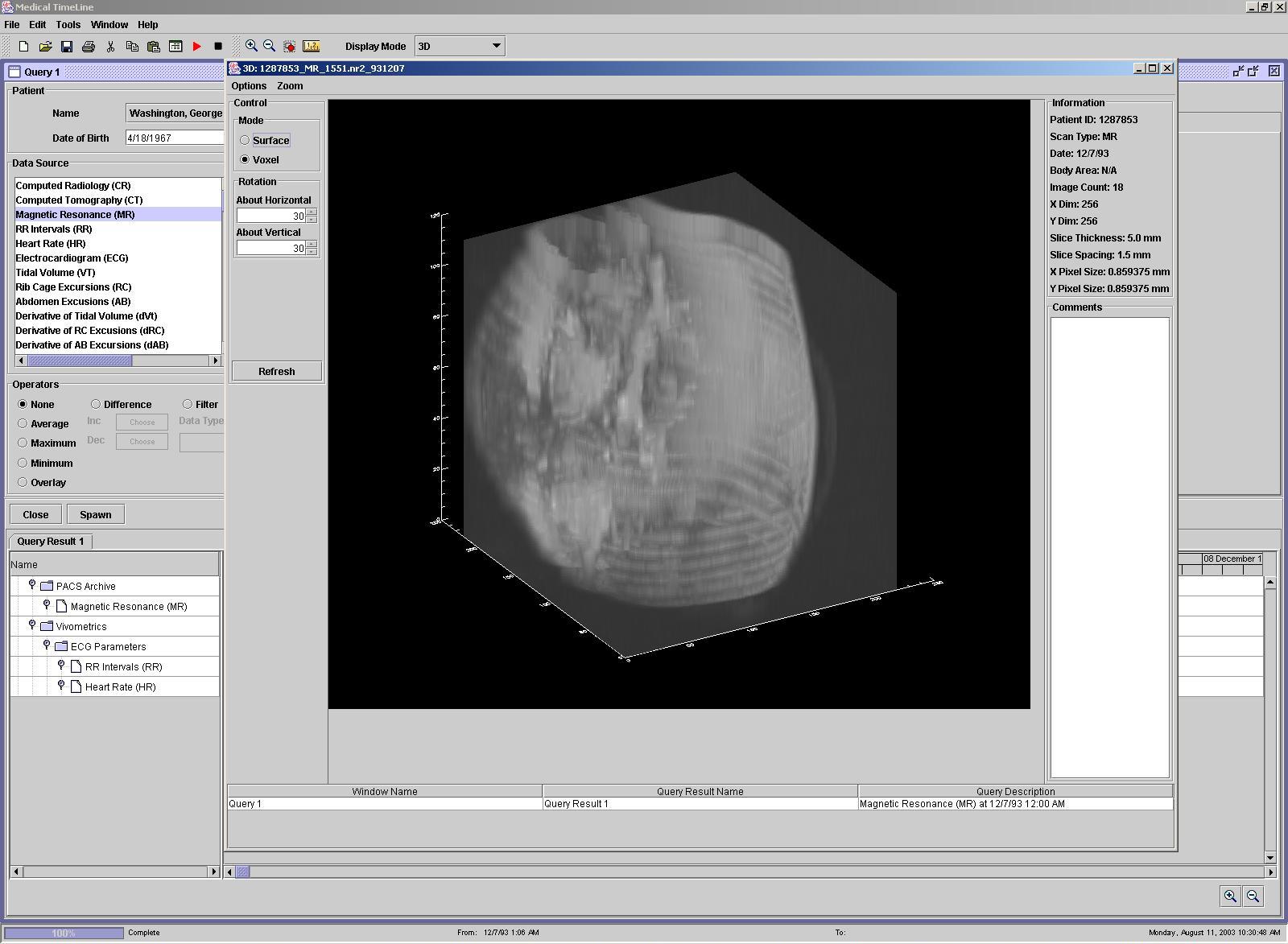Click the region select icon with red dot
Screen dimensions: 1288x944
tap(289, 47)
